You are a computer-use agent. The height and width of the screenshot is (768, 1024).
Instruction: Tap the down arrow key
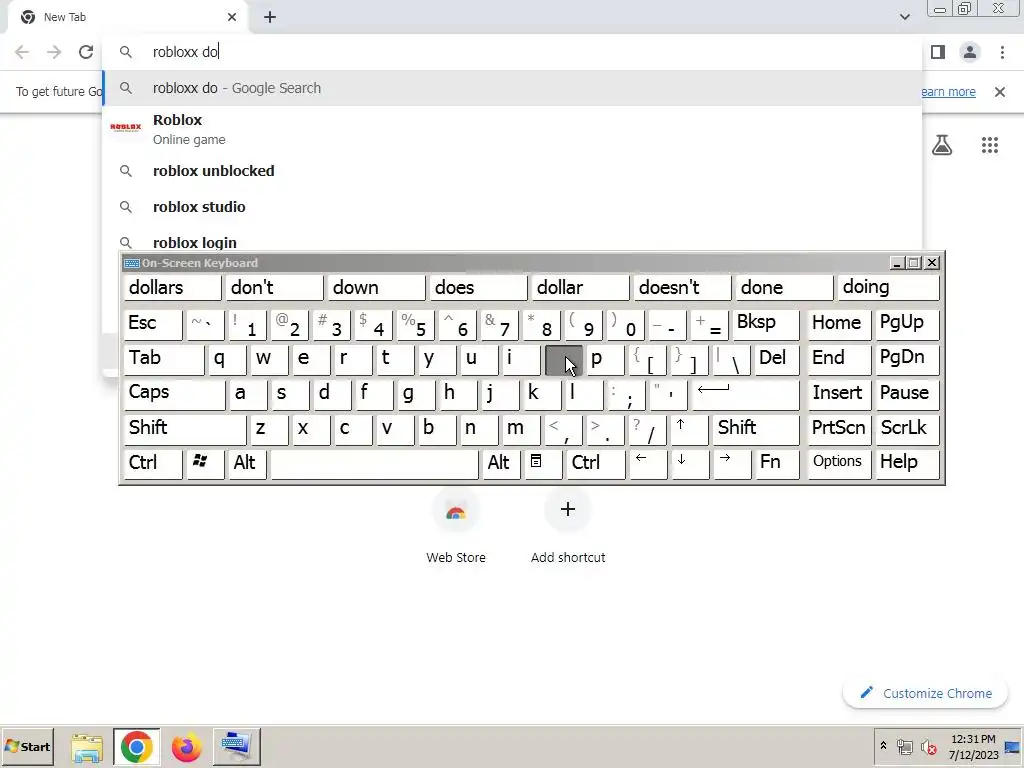[690, 464]
